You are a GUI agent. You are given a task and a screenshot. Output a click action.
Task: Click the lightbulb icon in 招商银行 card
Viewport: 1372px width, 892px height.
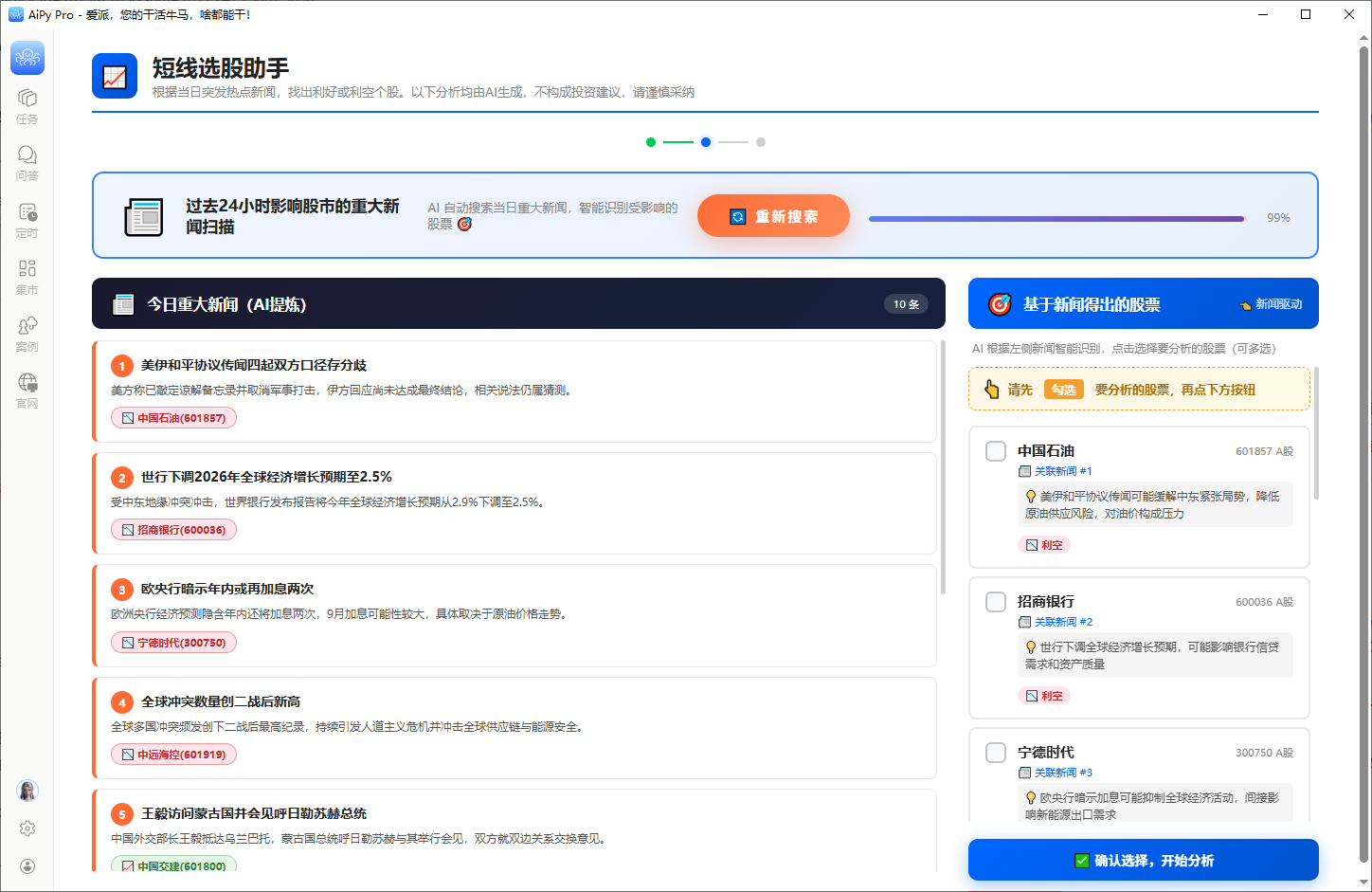point(1031,647)
